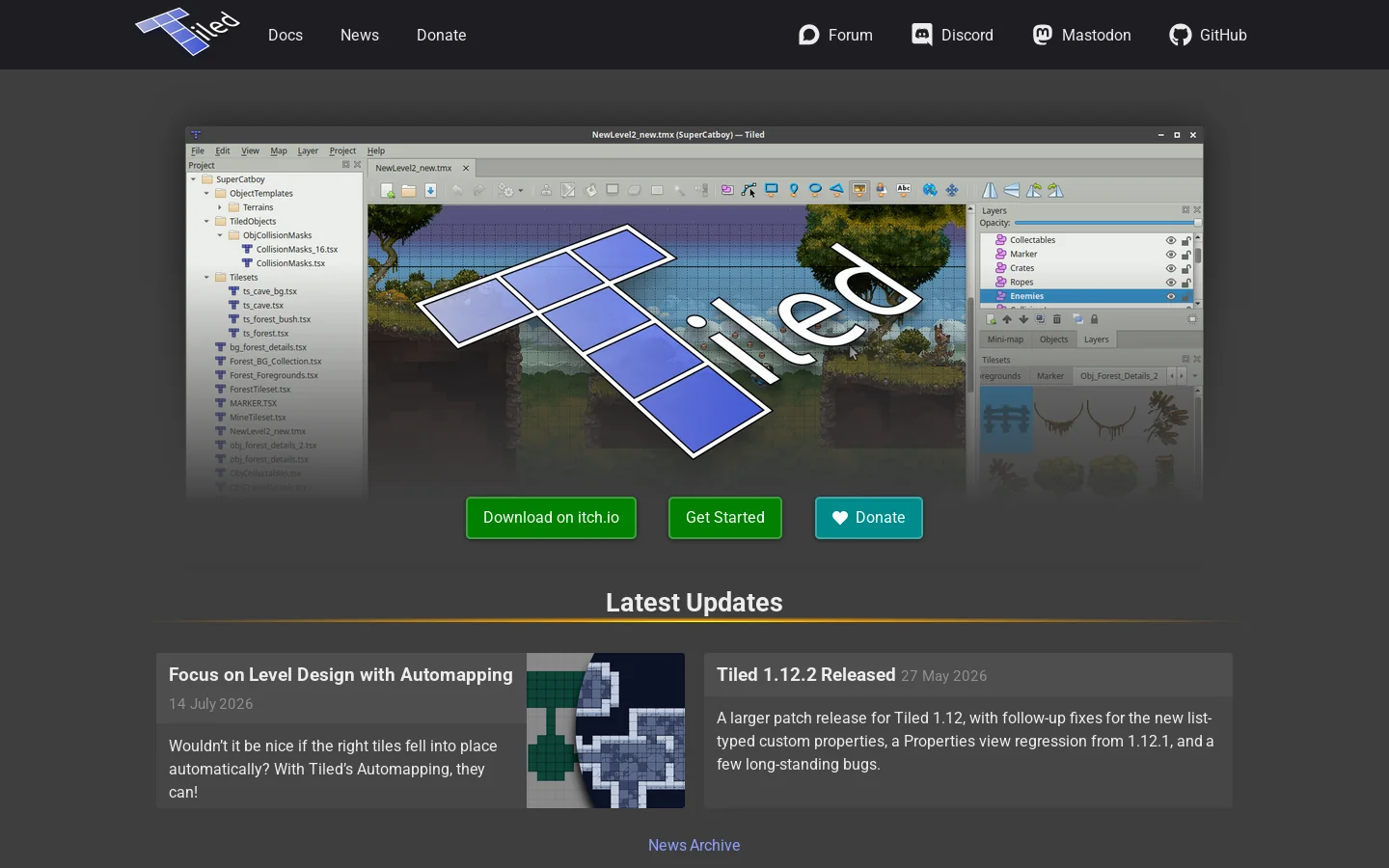Toggle the lock on the Ropes layer
Image resolution: width=1389 pixels, height=868 pixels.
coord(1186,283)
